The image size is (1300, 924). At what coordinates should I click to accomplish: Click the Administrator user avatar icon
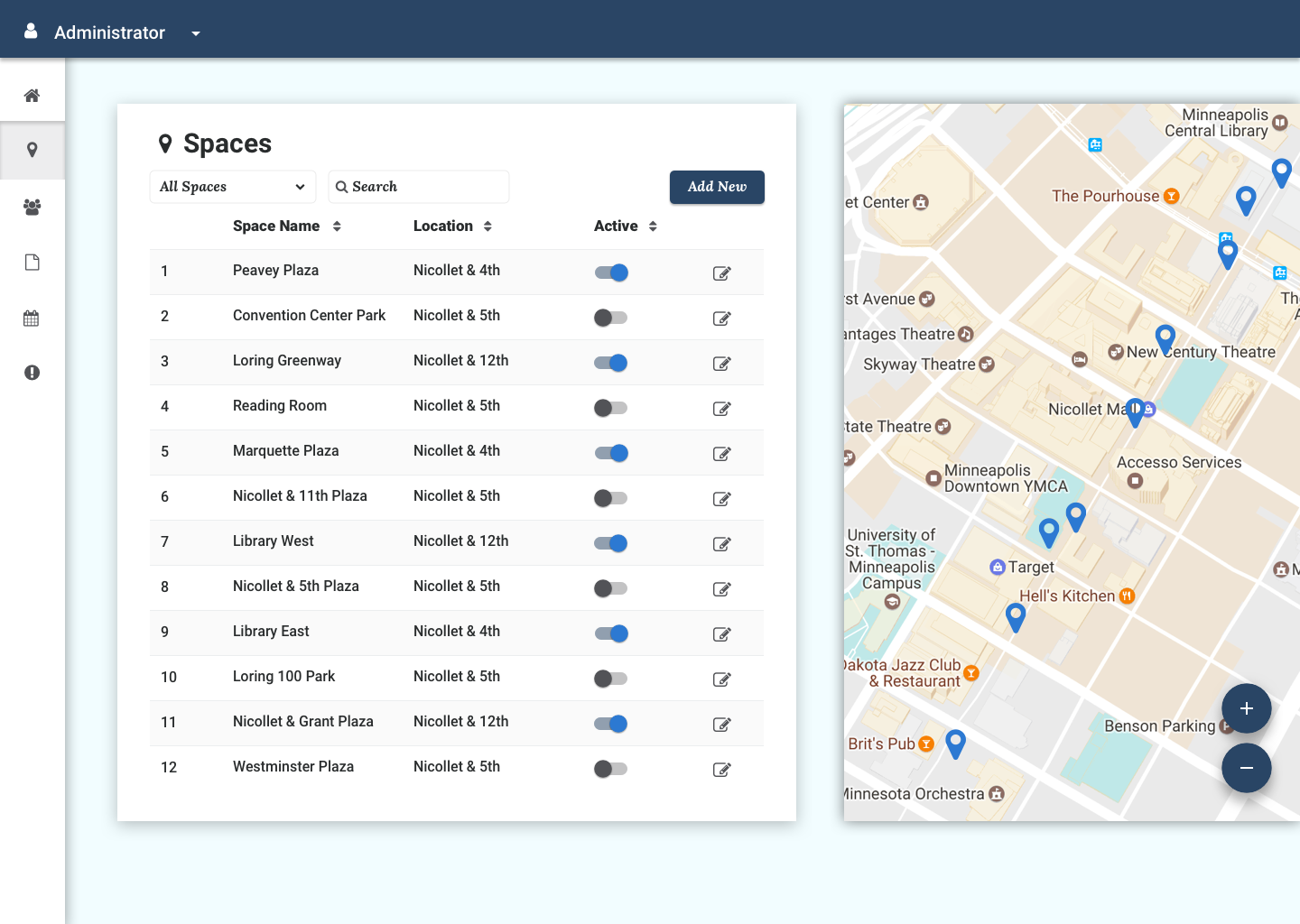[x=31, y=32]
